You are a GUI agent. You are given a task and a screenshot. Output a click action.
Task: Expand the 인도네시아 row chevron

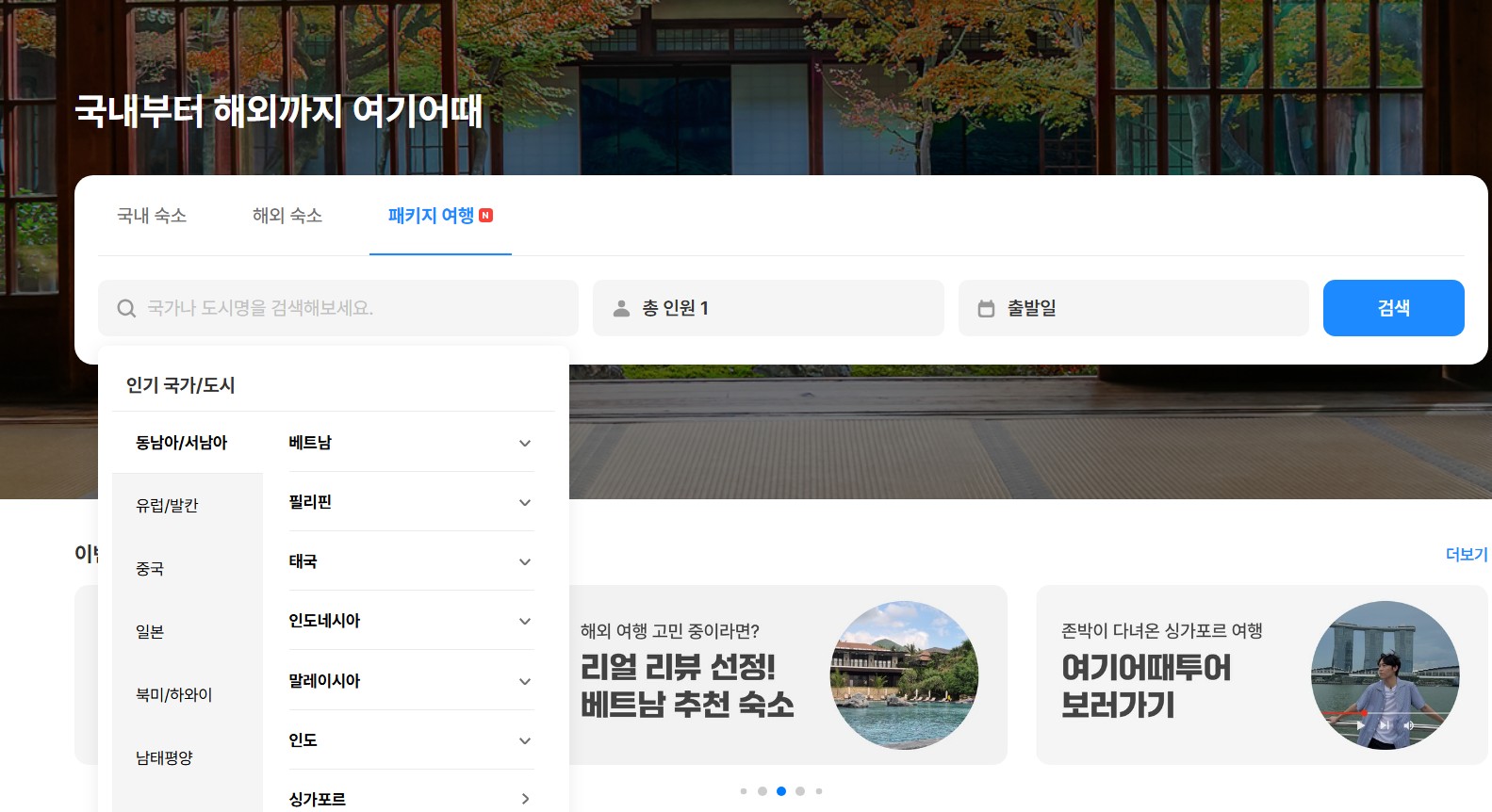pos(525,621)
